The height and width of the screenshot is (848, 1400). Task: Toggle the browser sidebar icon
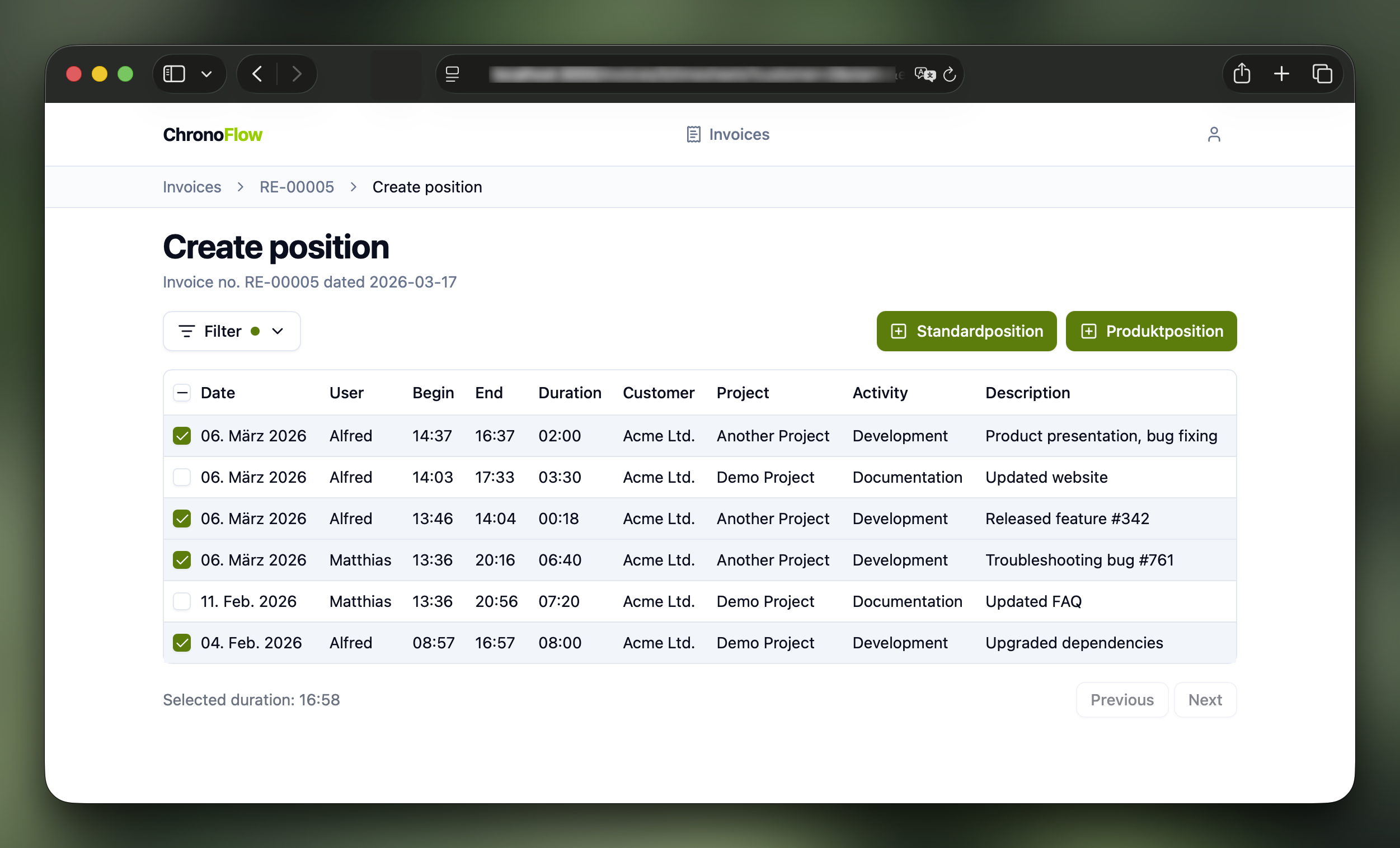tap(174, 73)
